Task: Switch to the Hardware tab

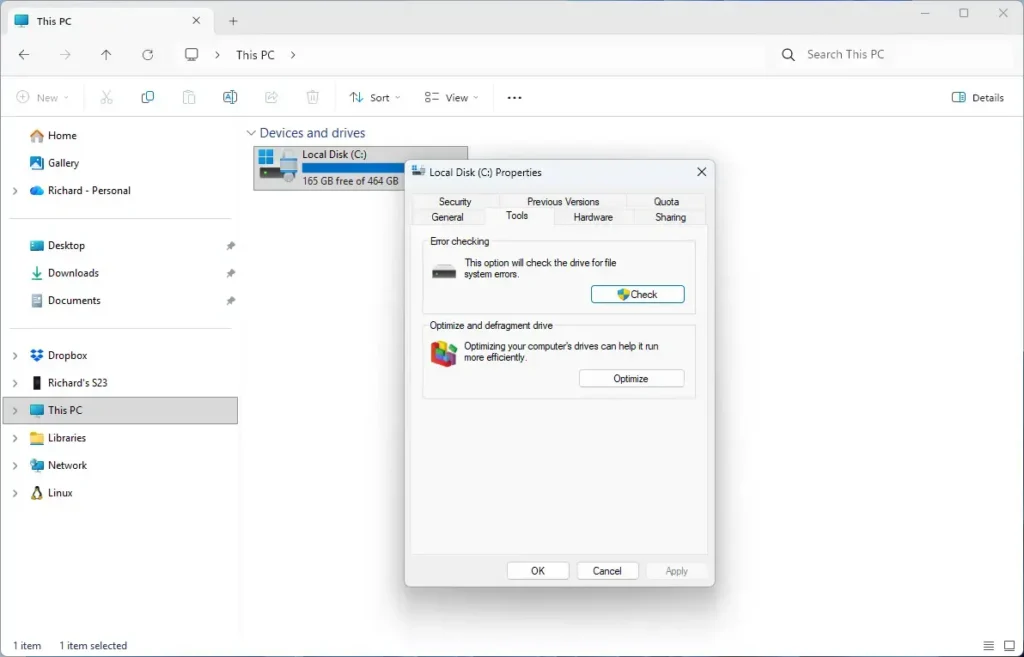Action: pos(593,217)
